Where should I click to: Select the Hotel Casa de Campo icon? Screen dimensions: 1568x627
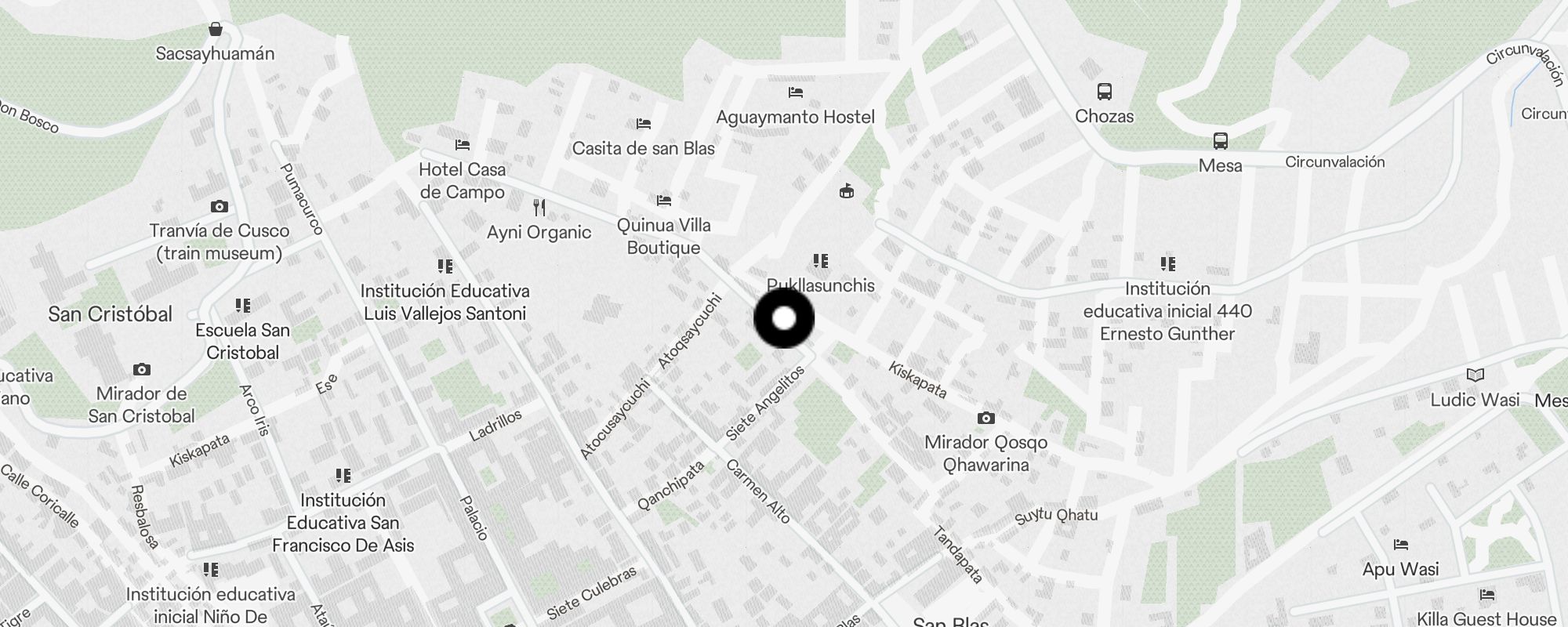click(x=463, y=145)
